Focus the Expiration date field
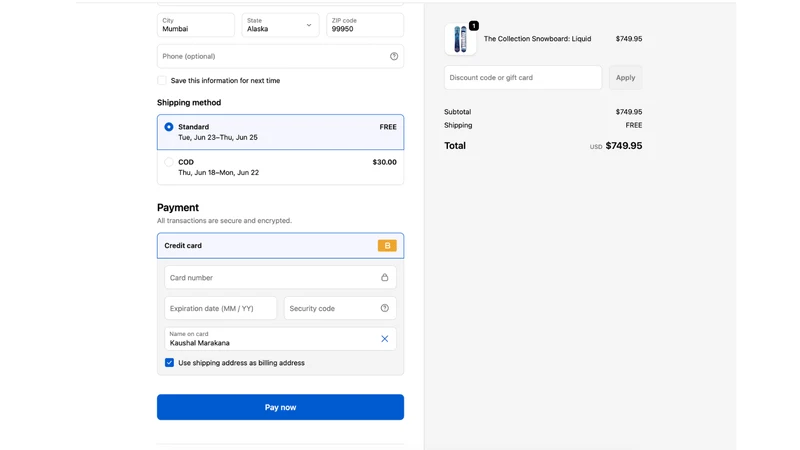The image size is (800, 450). pyautogui.click(x=220, y=308)
